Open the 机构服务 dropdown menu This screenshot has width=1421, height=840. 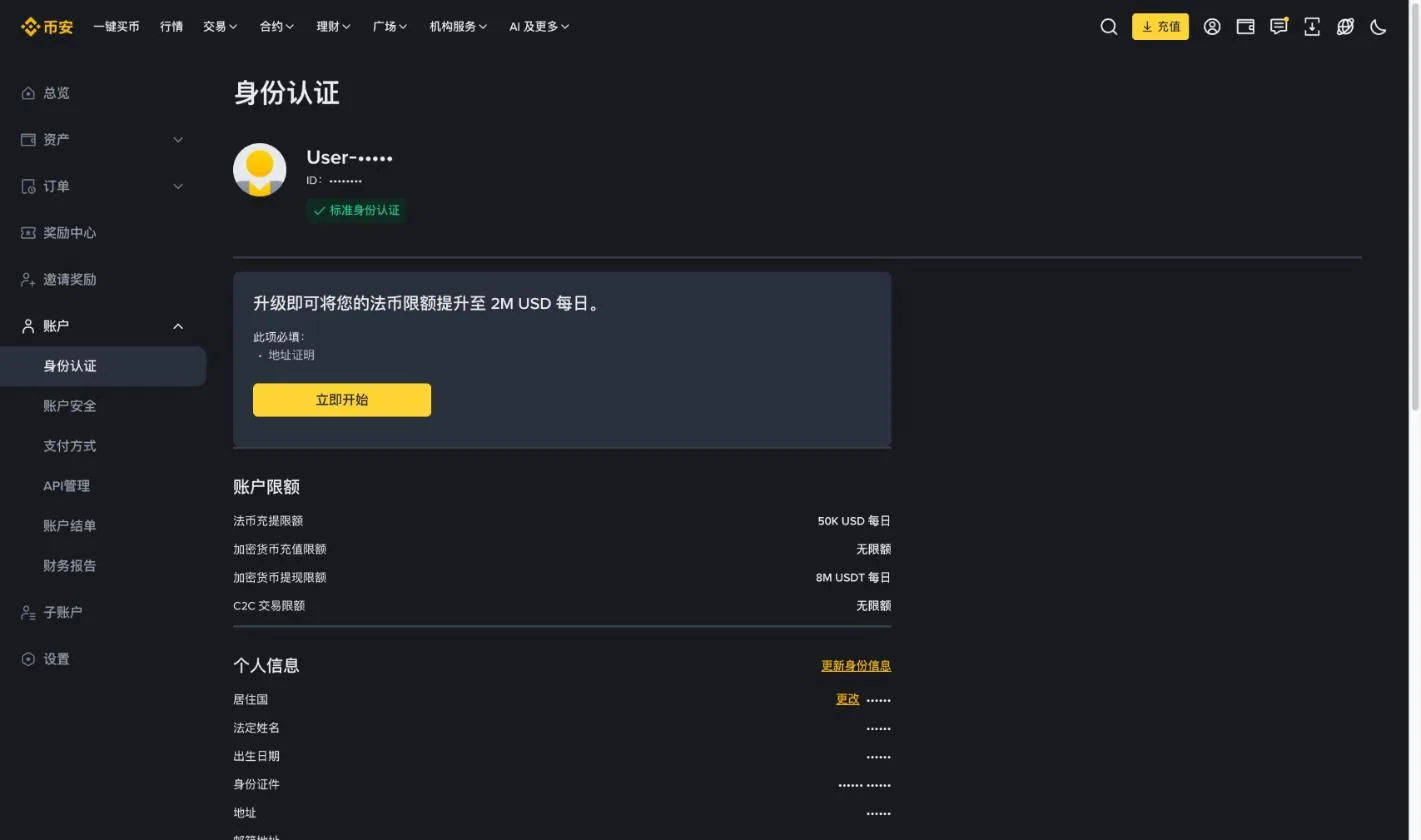click(x=459, y=27)
